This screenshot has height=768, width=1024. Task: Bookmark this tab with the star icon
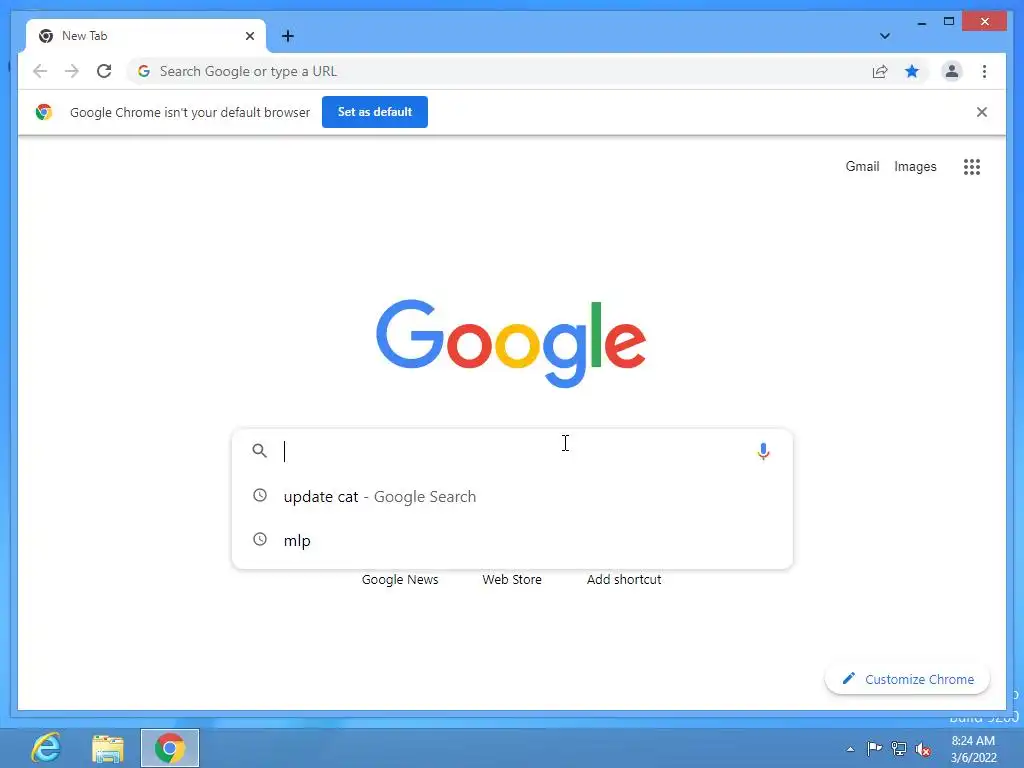click(912, 71)
